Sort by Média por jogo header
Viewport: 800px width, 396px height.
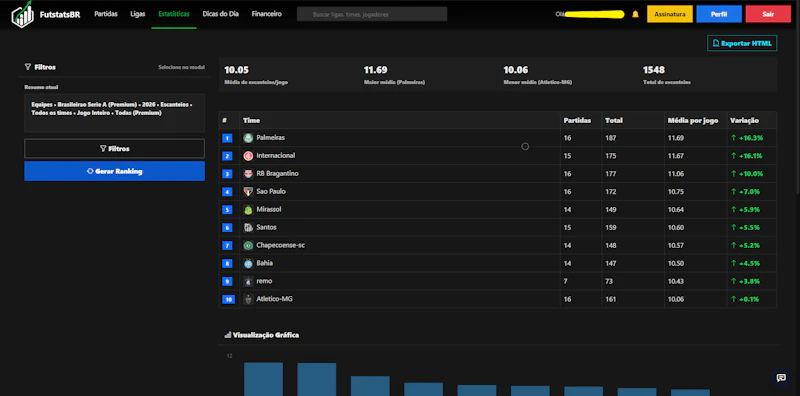click(693, 120)
